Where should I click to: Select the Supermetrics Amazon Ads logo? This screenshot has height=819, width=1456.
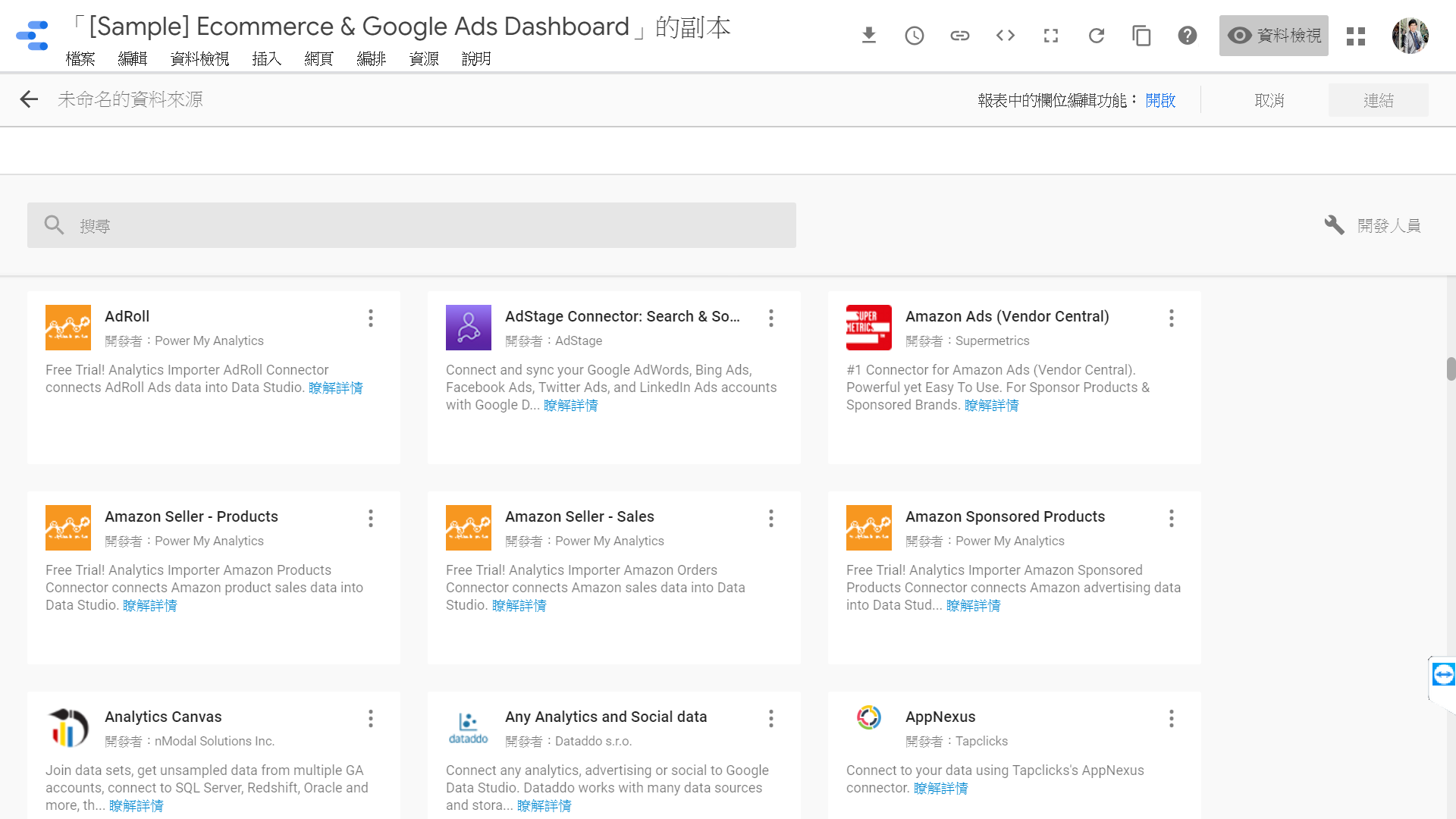869,328
